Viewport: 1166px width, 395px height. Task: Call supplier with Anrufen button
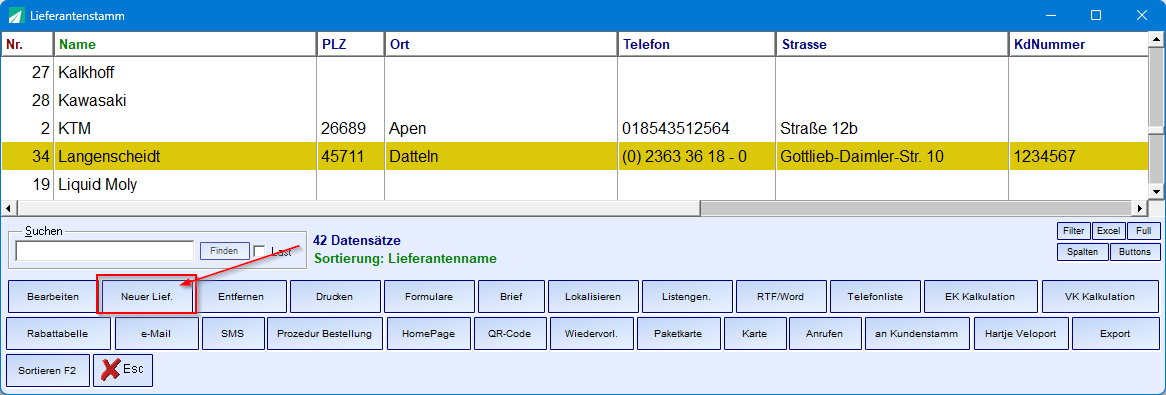click(825, 333)
